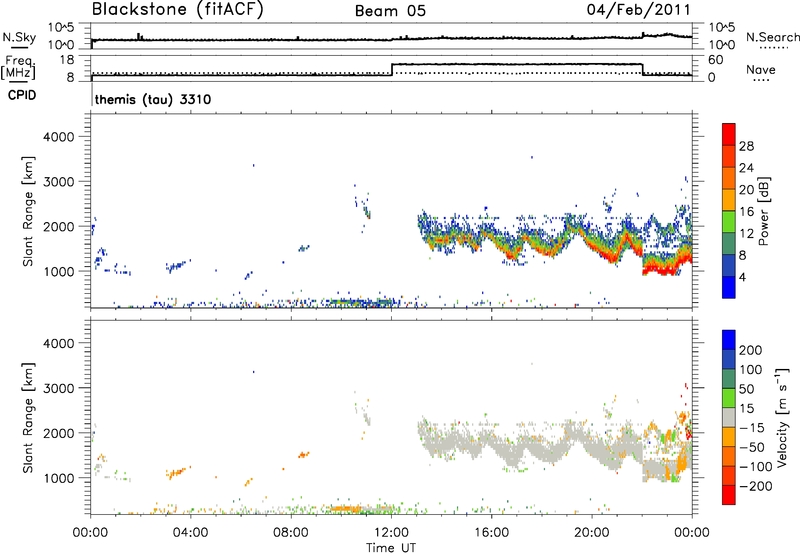Click the 'Nave' legend label

760,69
